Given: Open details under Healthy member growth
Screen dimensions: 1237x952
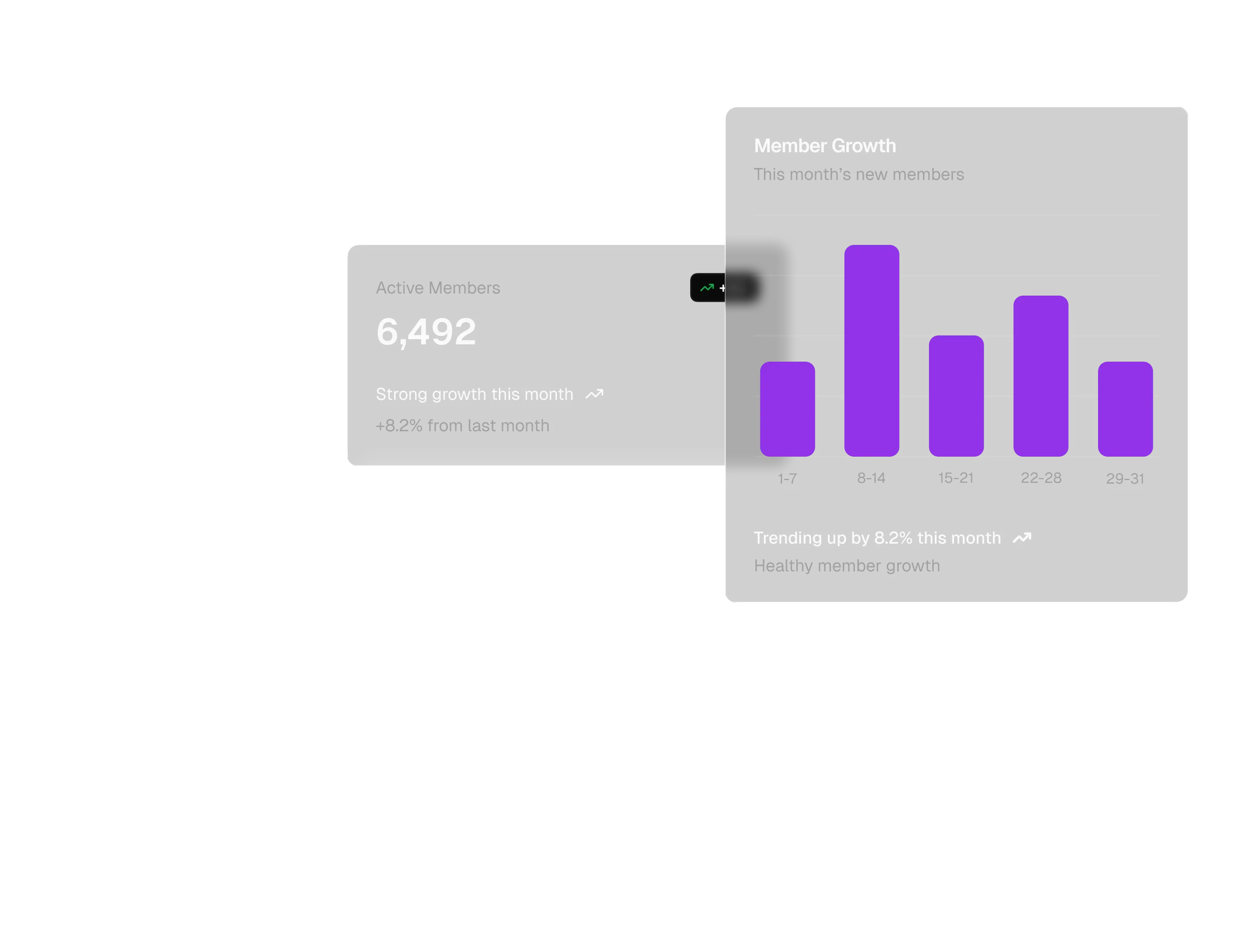Looking at the screenshot, I should tap(847, 565).
